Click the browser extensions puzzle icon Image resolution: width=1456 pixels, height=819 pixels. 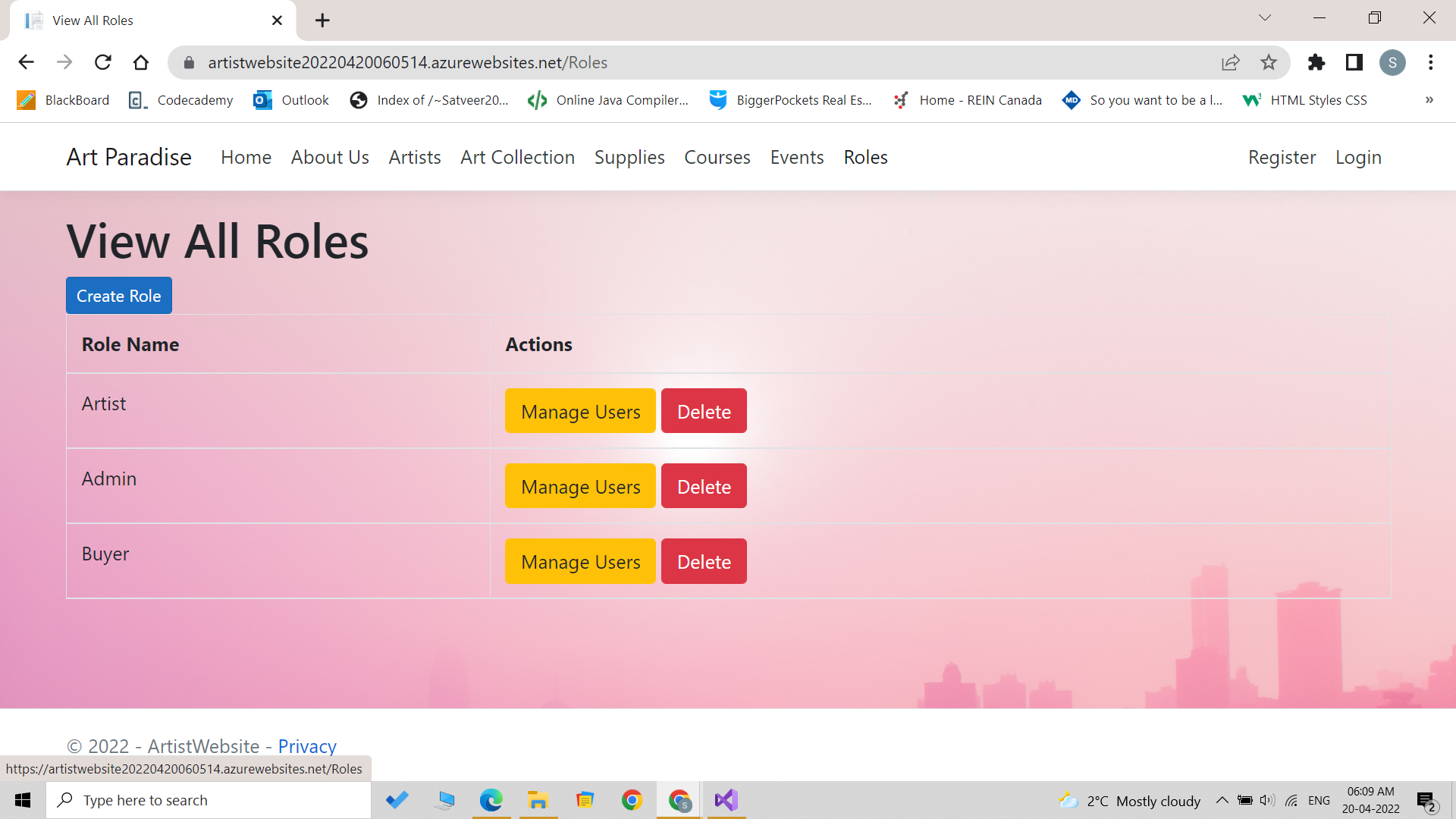1316,62
